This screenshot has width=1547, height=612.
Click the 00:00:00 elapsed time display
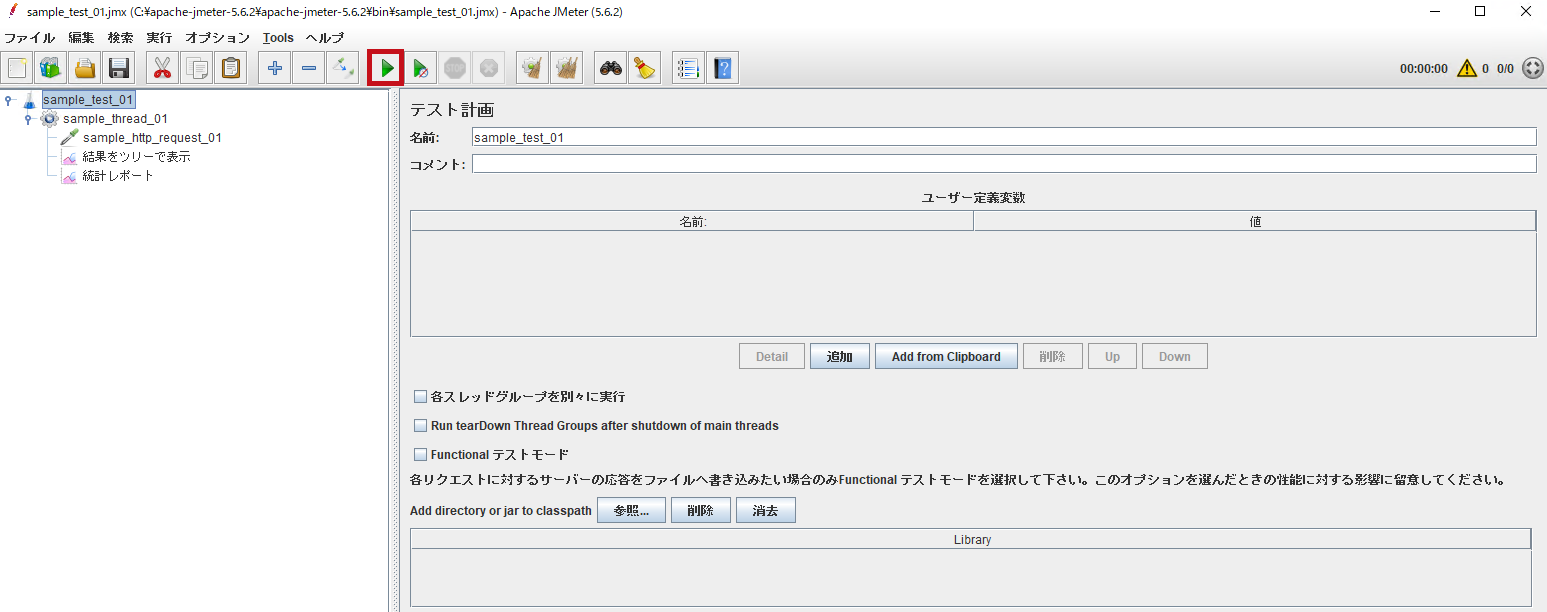[x=1424, y=69]
